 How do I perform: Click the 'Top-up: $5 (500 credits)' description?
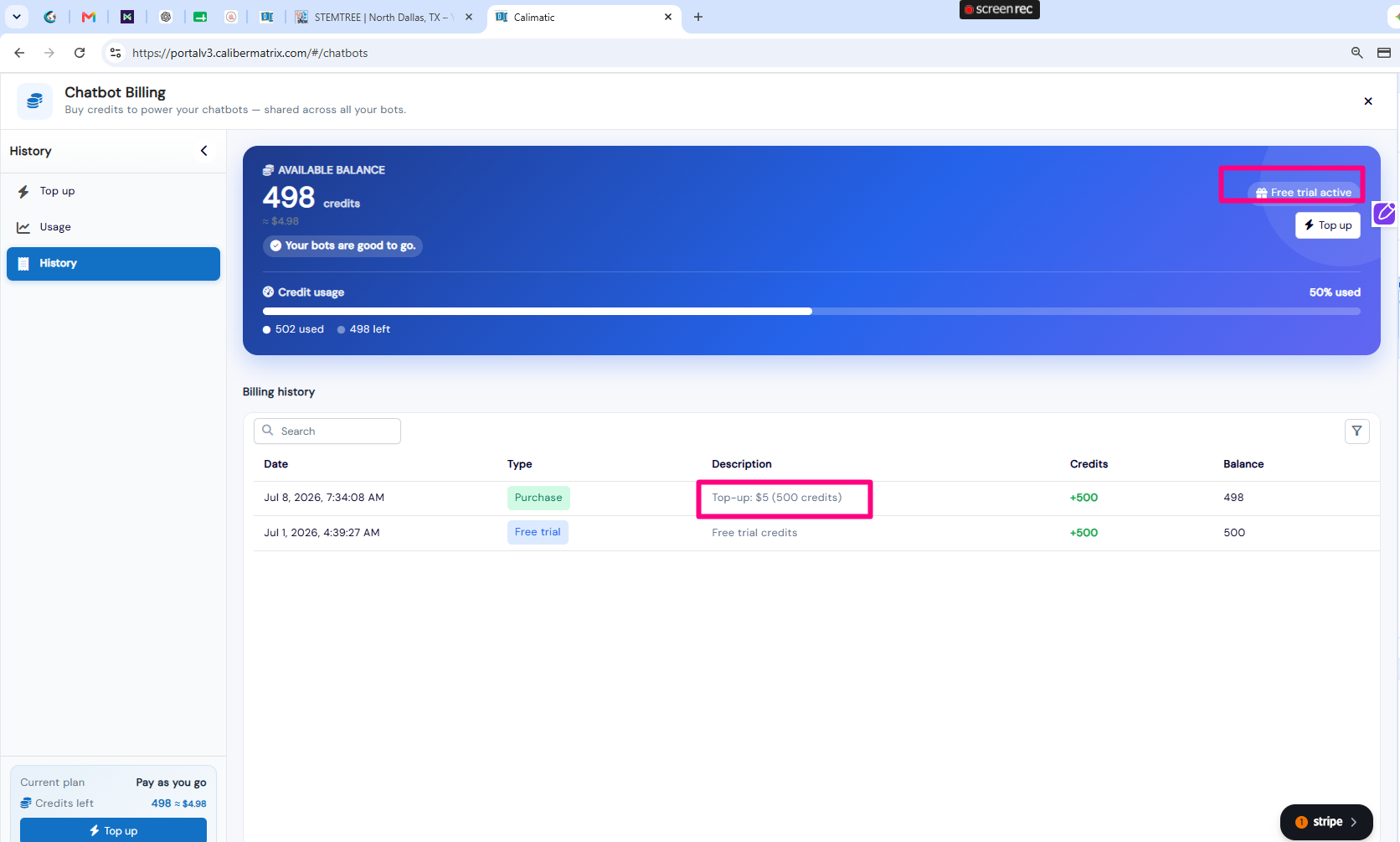(x=776, y=498)
